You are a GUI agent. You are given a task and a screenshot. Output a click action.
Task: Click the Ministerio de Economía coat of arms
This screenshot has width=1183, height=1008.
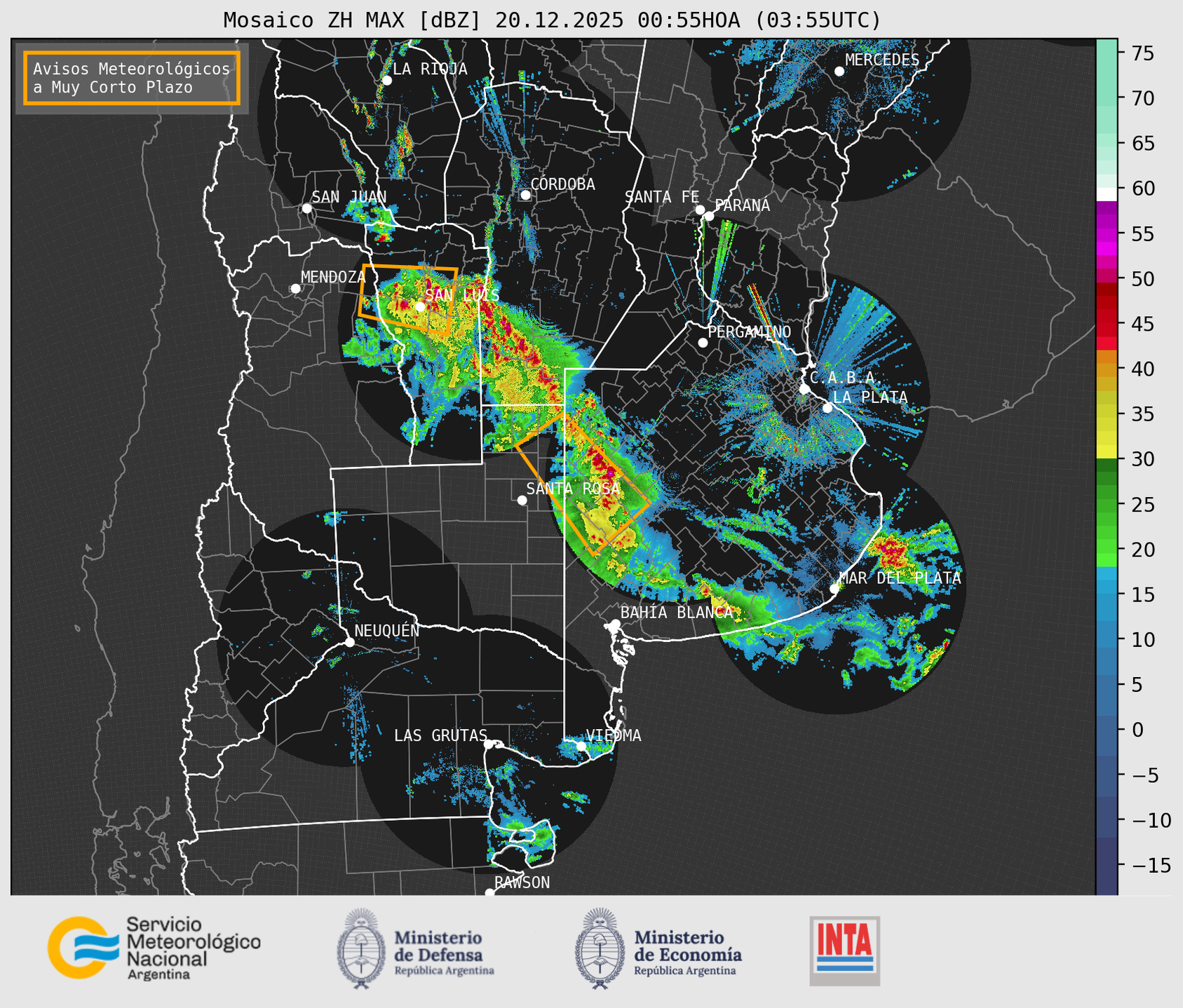tap(600, 948)
